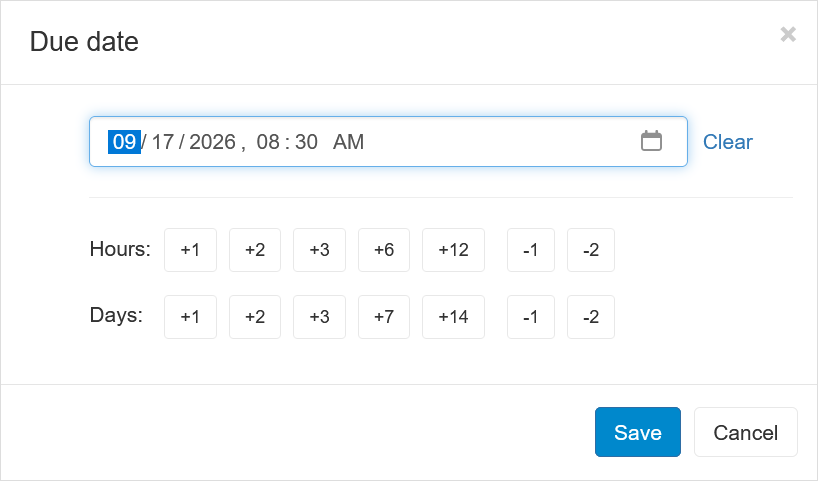The height and width of the screenshot is (481, 818).
Task: Subtract -2 in the Hours row
Action: pos(591,250)
